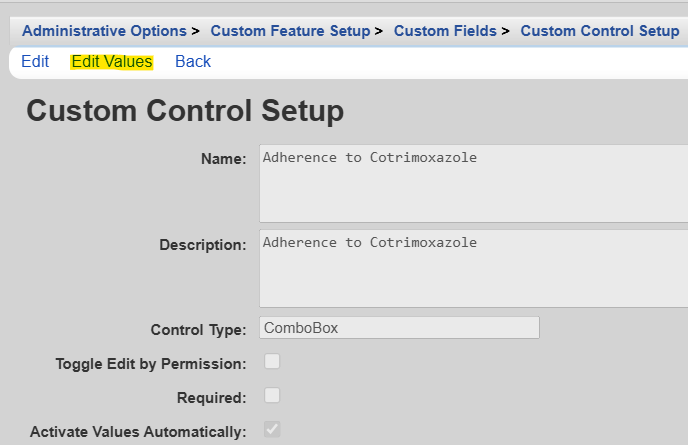Check the Required checkbox
The image size is (688, 445).
coord(272,395)
